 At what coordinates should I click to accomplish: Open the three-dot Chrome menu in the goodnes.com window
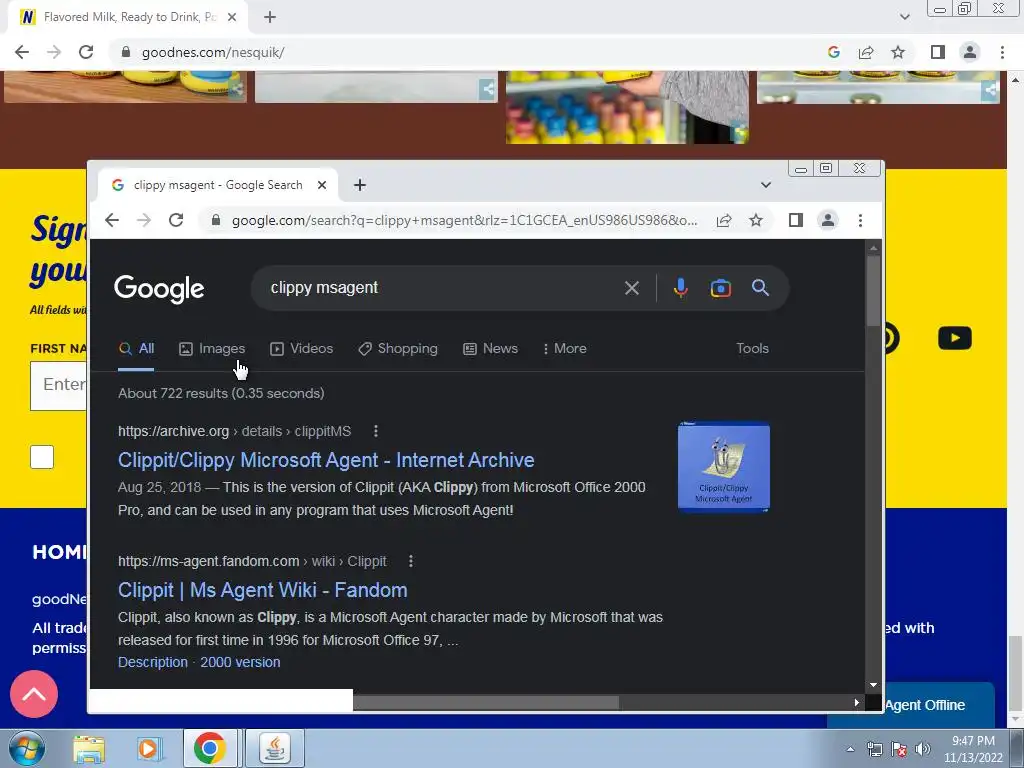1002,52
